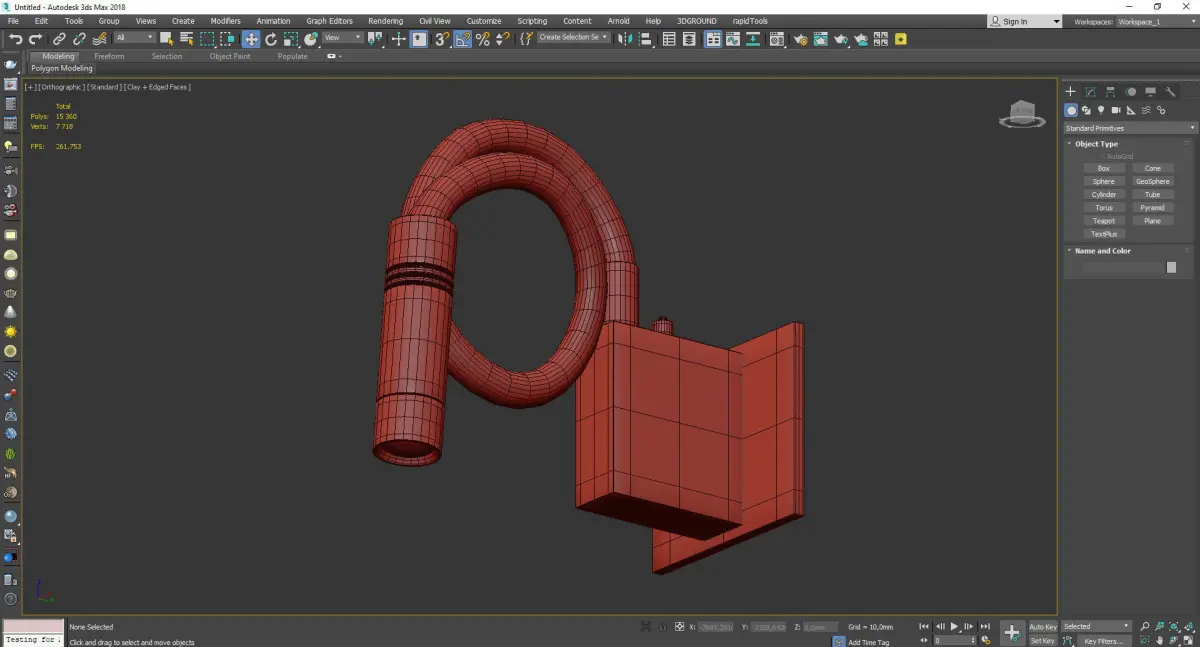Open the Modifiers menu
The image size is (1200, 647).
[225, 21]
